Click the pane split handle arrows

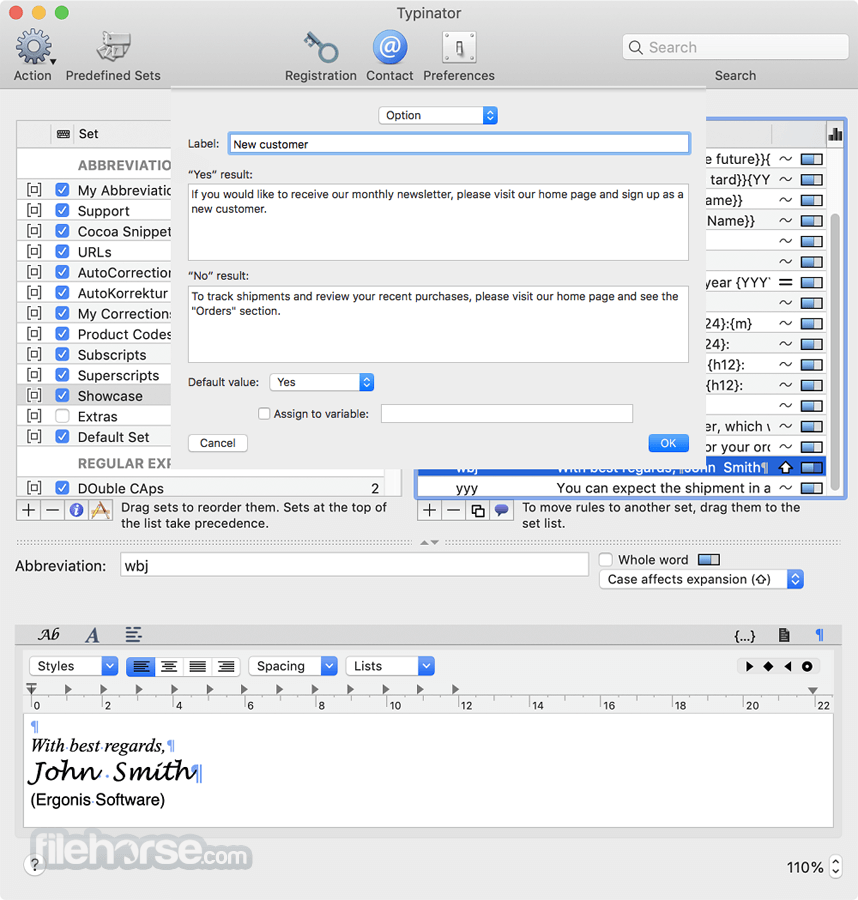click(429, 542)
